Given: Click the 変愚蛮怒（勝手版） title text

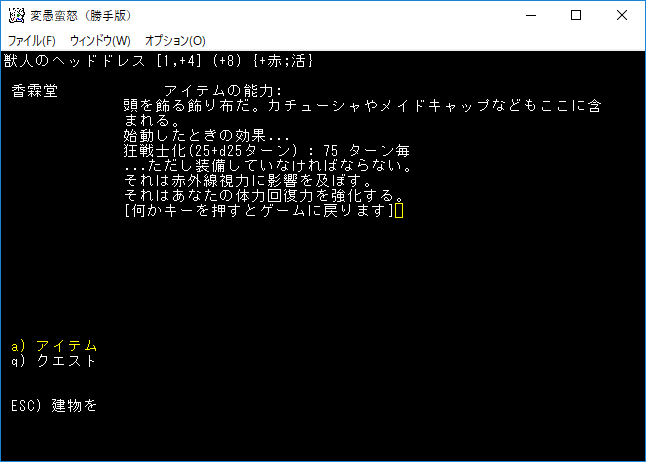Looking at the screenshot, I should click(x=78, y=15).
